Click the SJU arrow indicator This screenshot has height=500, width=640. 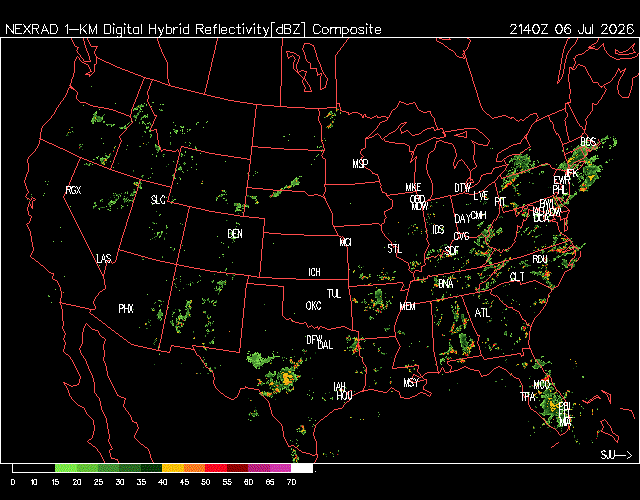click(616, 455)
